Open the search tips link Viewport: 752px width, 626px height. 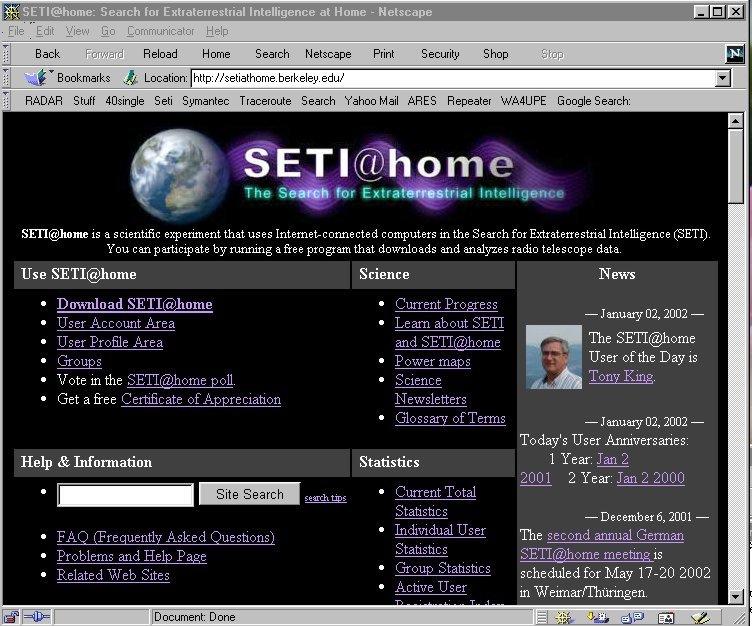pyautogui.click(x=325, y=497)
